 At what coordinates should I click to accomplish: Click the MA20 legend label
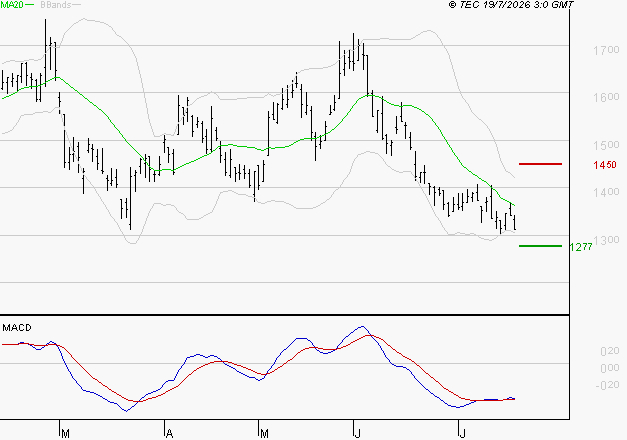pyautogui.click(x=11, y=4)
